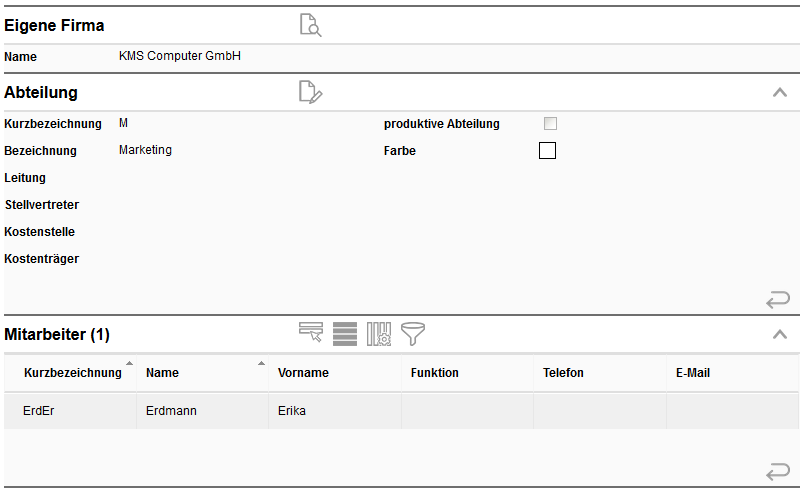Toggle the produktive Abteilung checkbox

pos(550,124)
